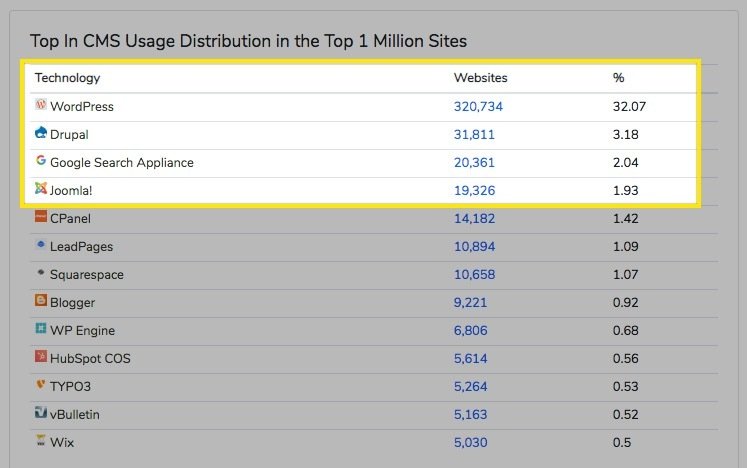The height and width of the screenshot is (468, 747).
Task: Click the HubSpot COS red icon
Action: (41, 356)
